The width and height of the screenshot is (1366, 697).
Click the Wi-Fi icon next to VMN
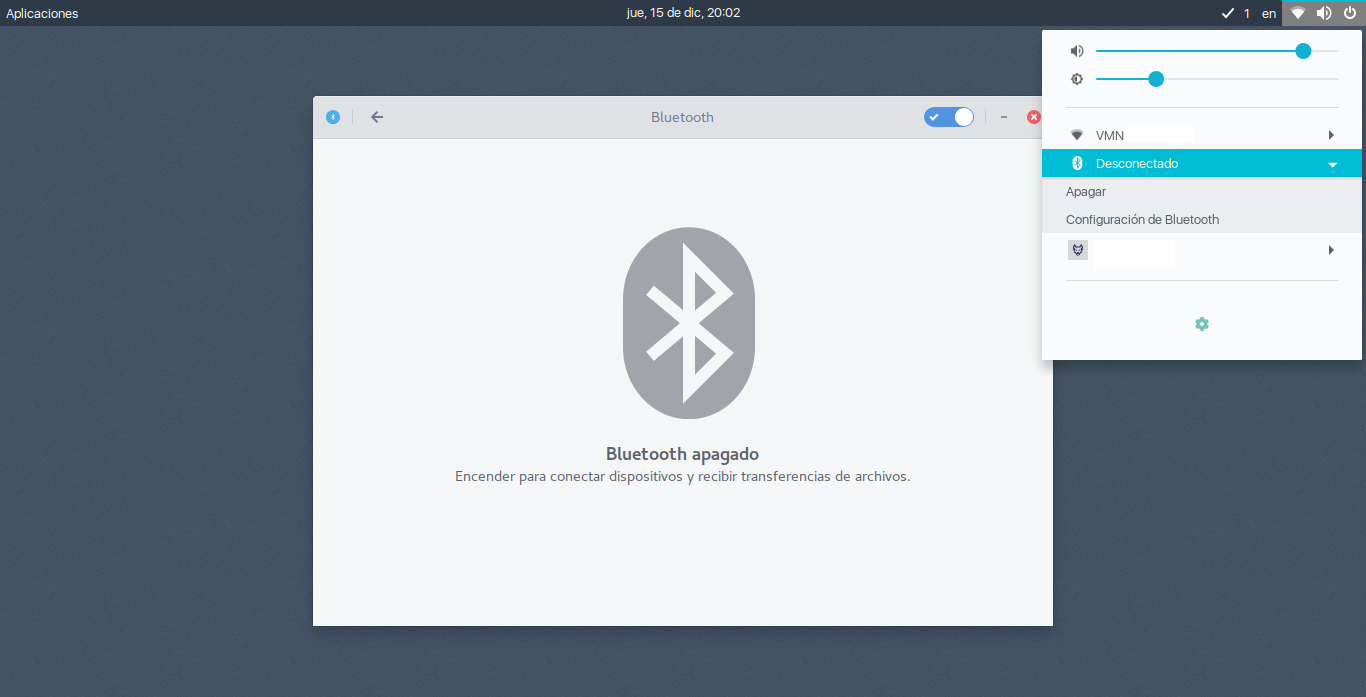pyautogui.click(x=1077, y=134)
